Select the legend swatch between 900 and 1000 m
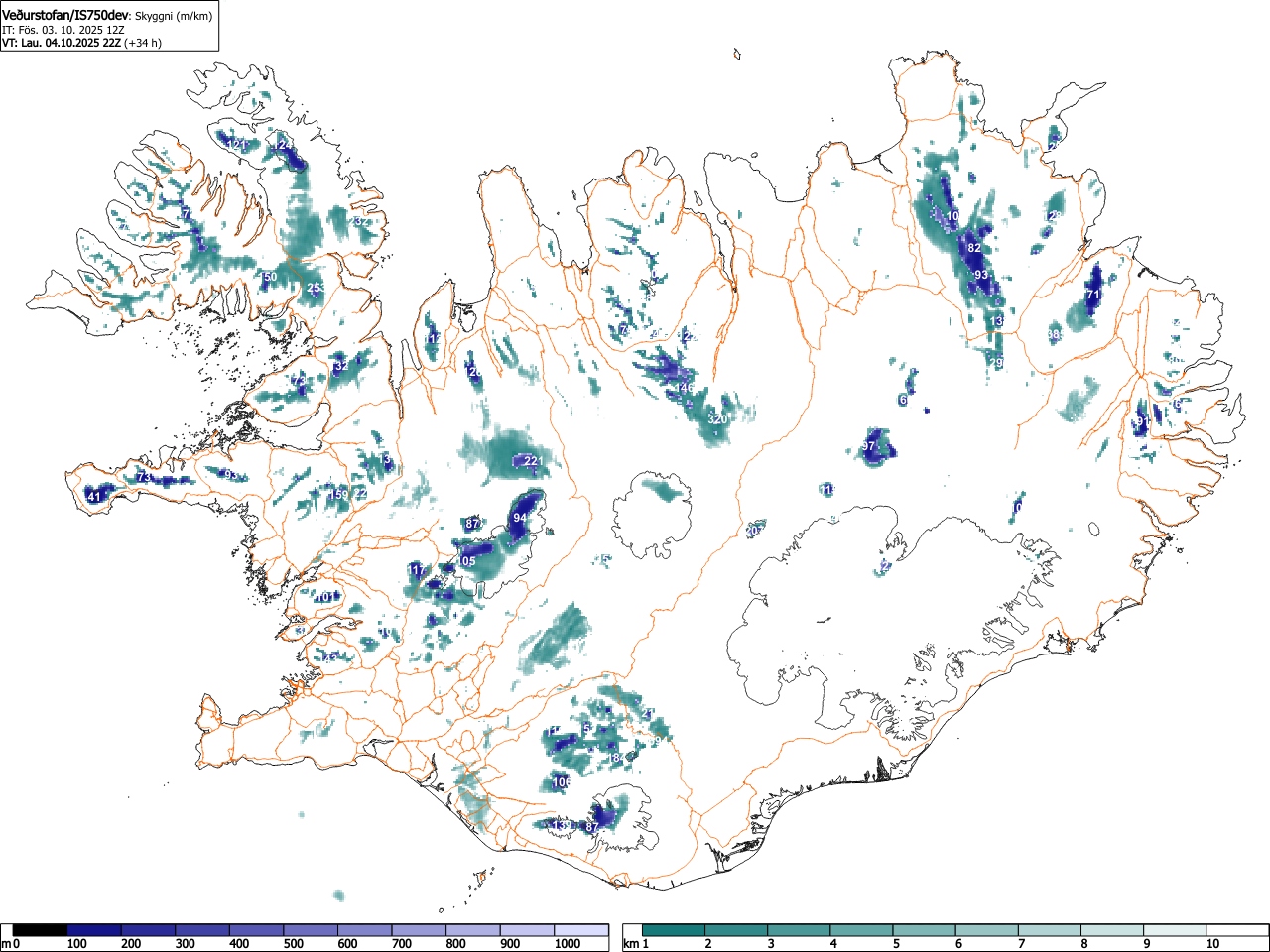The width and height of the screenshot is (1270, 952). coord(527,930)
